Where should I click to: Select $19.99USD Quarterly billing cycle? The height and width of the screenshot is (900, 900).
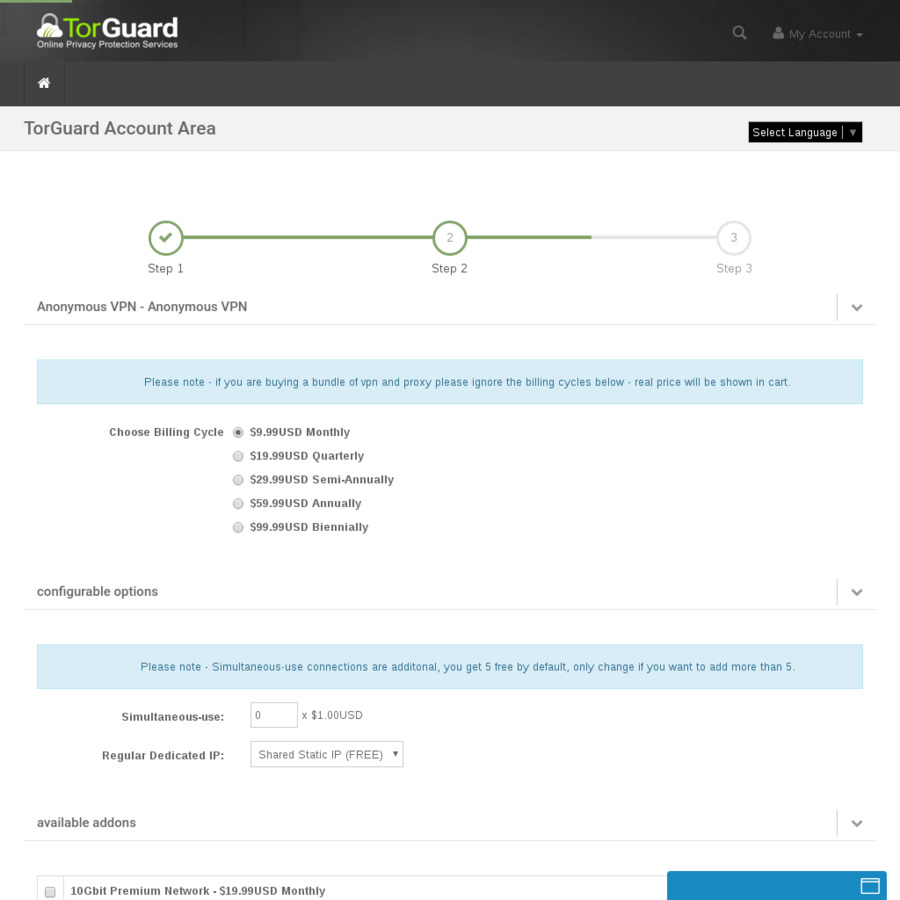(238, 456)
